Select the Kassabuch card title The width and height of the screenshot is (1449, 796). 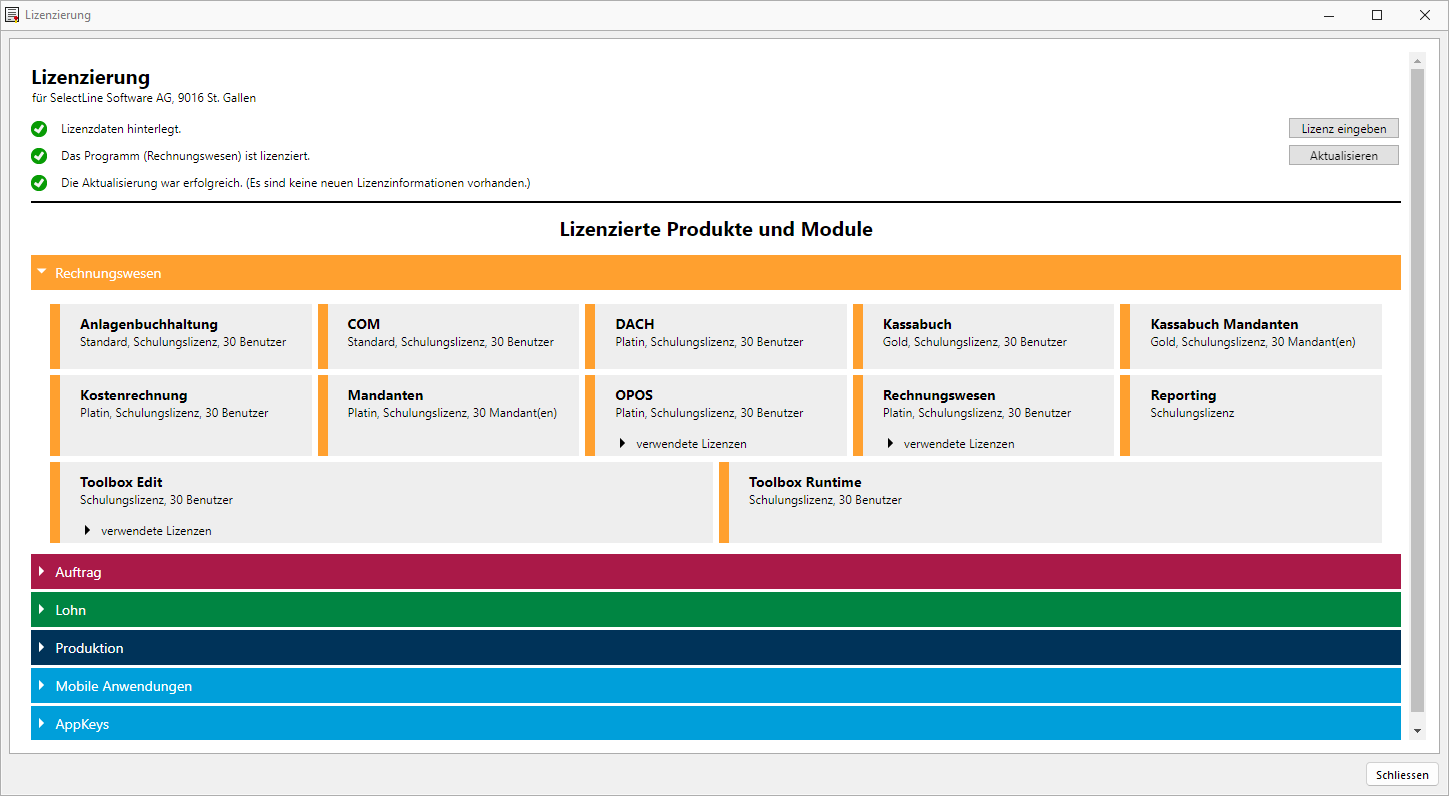pyautogui.click(x=917, y=324)
